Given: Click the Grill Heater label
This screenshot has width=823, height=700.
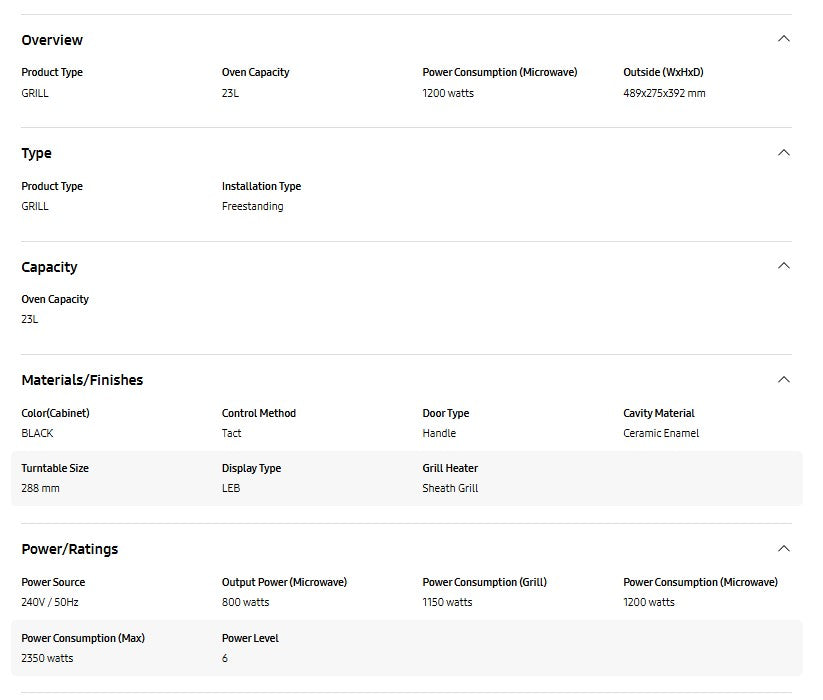Looking at the screenshot, I should [450, 468].
